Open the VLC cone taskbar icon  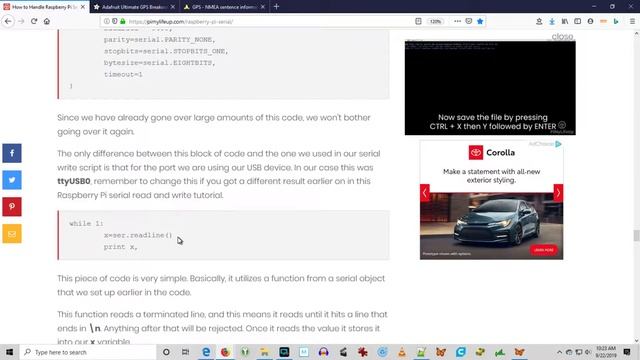tap(402, 352)
